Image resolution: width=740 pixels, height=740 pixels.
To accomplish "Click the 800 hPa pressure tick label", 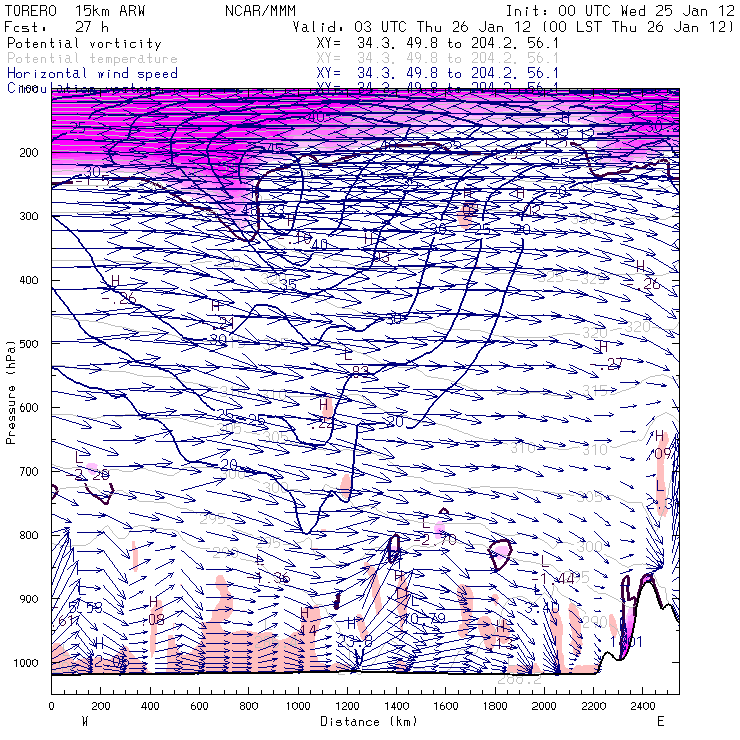I will coord(29,535).
